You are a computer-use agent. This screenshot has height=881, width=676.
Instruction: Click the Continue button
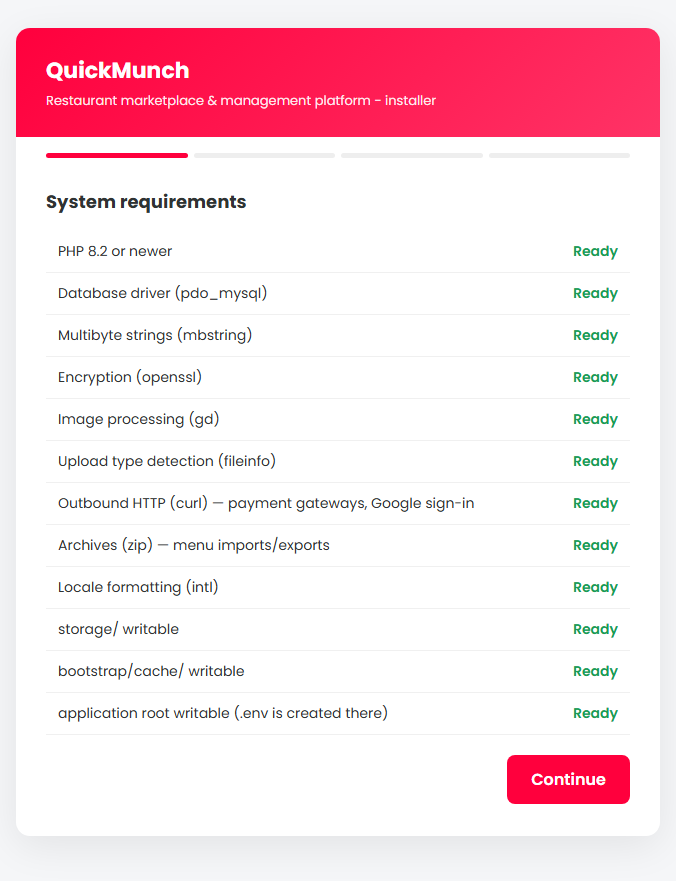[568, 779]
